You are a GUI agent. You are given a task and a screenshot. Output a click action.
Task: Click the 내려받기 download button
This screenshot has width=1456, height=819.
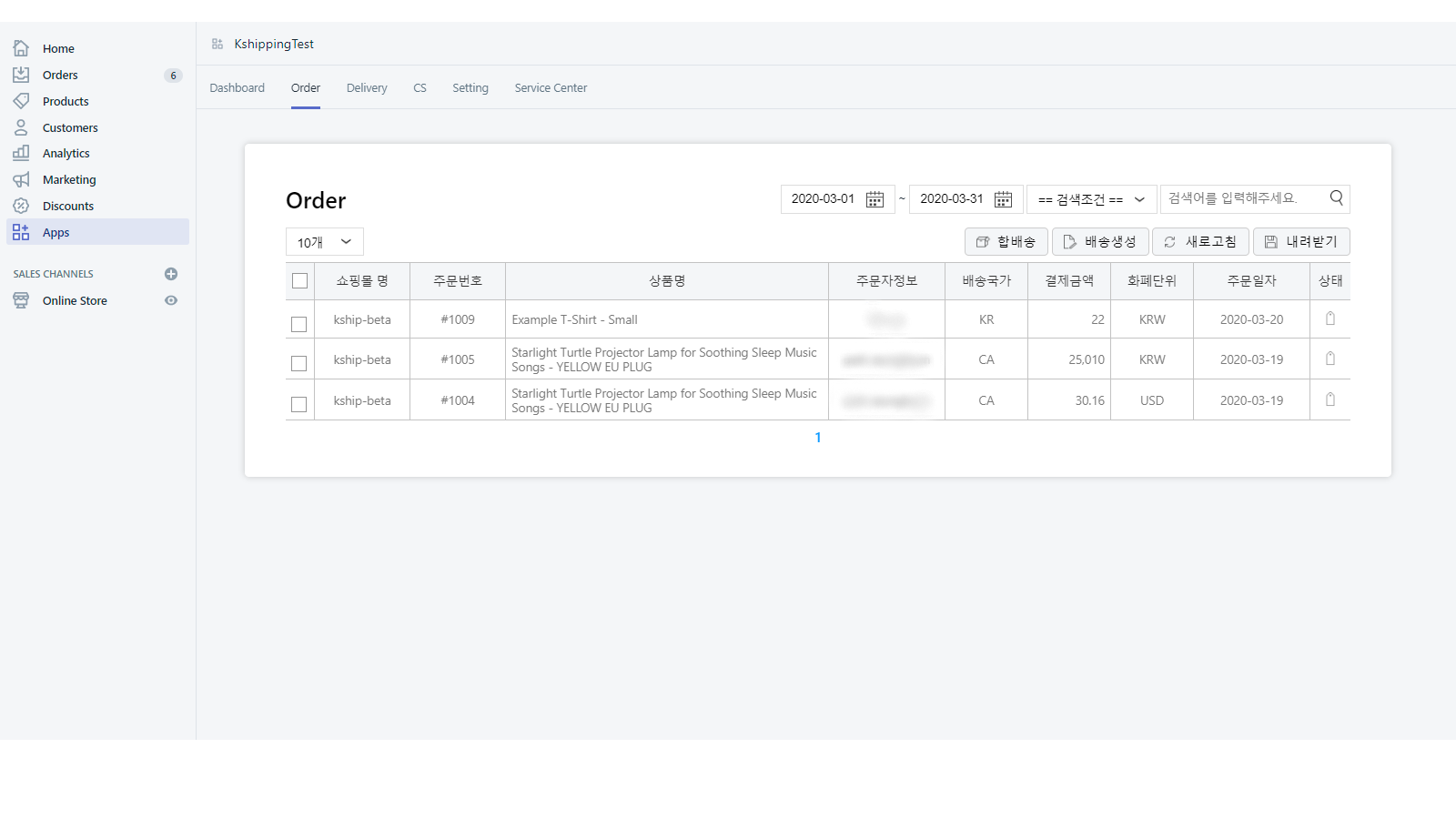(x=1301, y=241)
